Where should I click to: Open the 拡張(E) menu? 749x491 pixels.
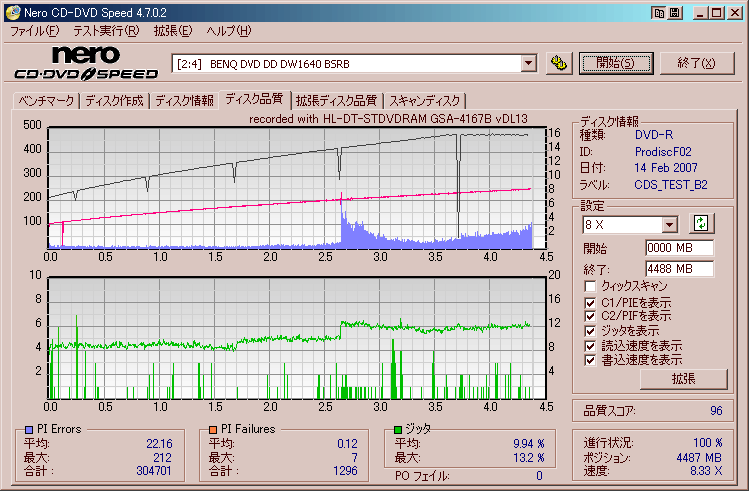pyautogui.click(x=173, y=31)
